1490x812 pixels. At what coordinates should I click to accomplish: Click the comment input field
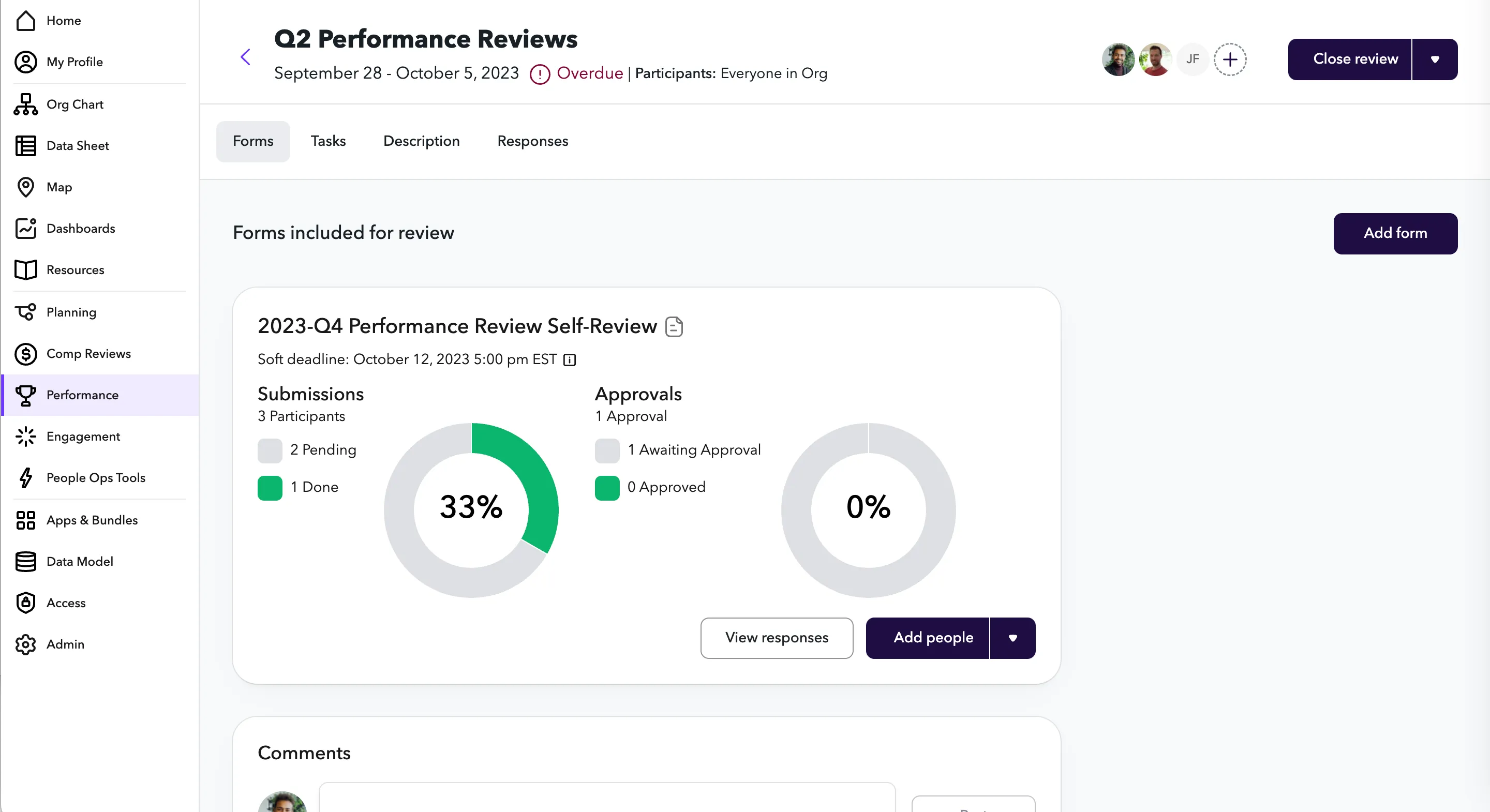tap(607, 798)
